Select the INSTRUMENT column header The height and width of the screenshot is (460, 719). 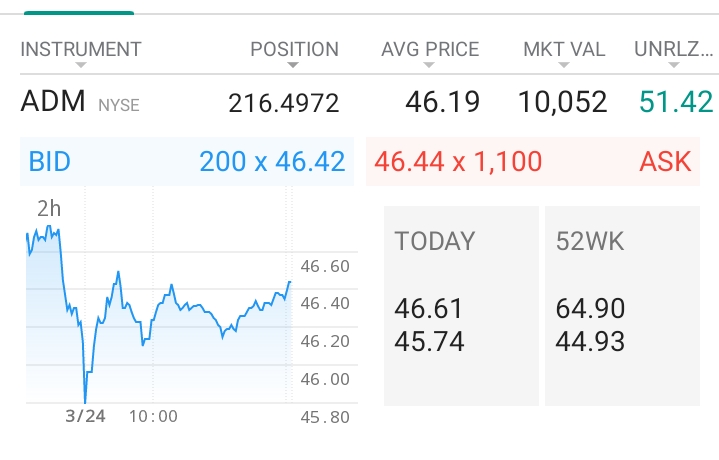(81, 49)
